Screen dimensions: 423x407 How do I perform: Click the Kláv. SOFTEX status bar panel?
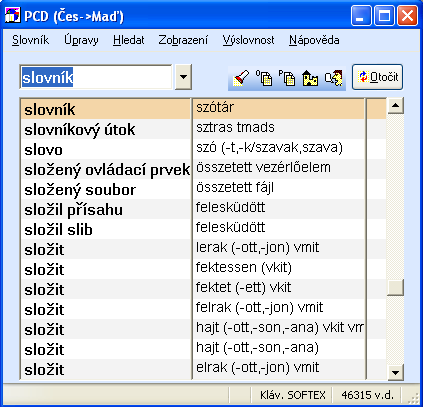[x=291, y=395]
